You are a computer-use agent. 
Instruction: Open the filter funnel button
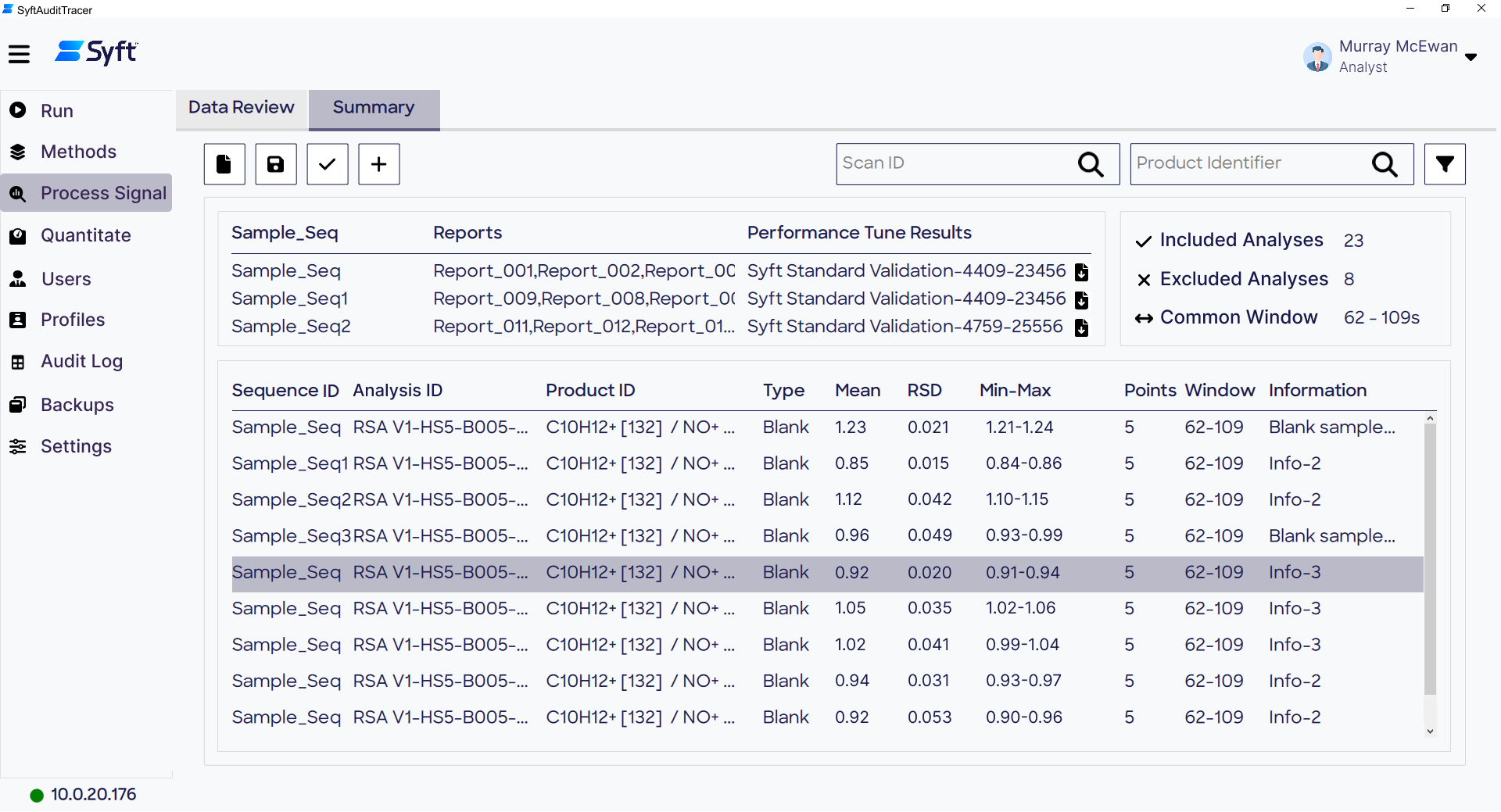pos(1445,164)
